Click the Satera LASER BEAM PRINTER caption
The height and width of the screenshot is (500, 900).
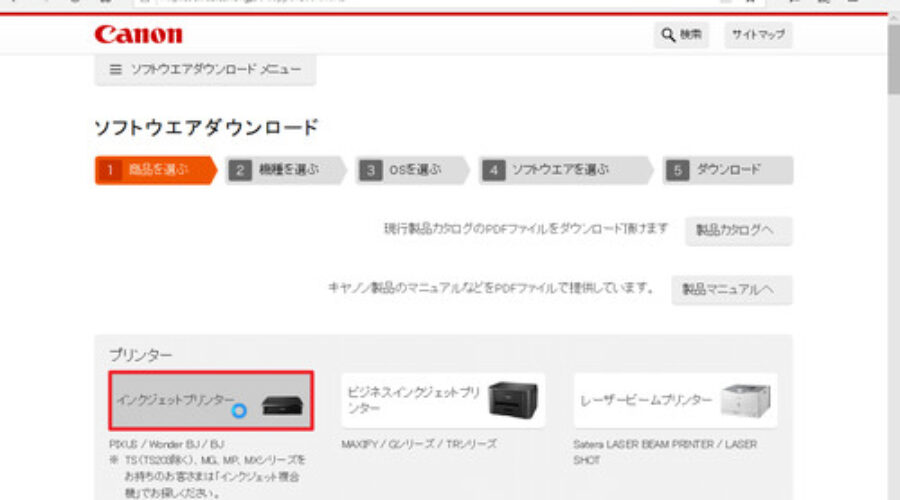pyautogui.click(x=665, y=452)
